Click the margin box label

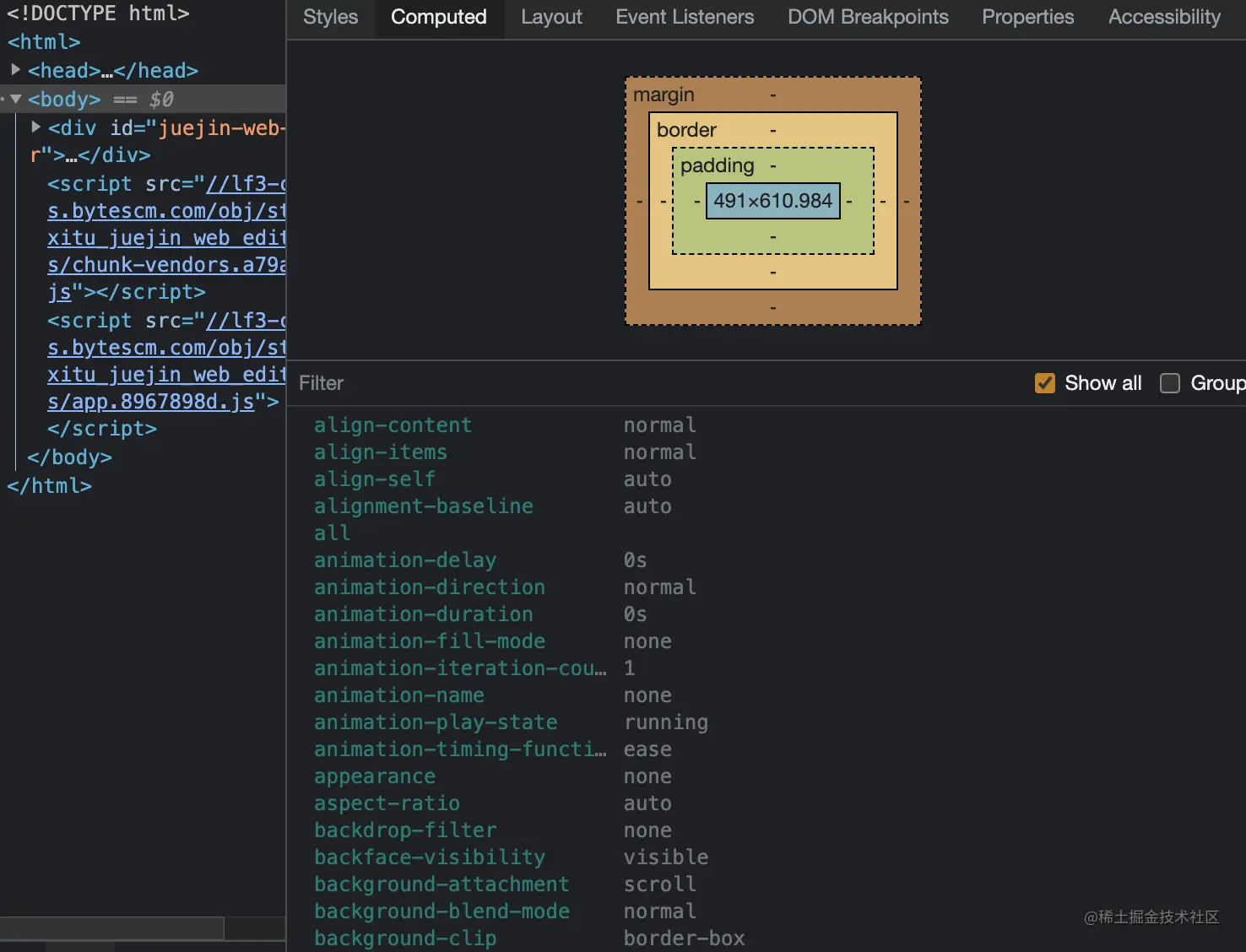point(664,95)
